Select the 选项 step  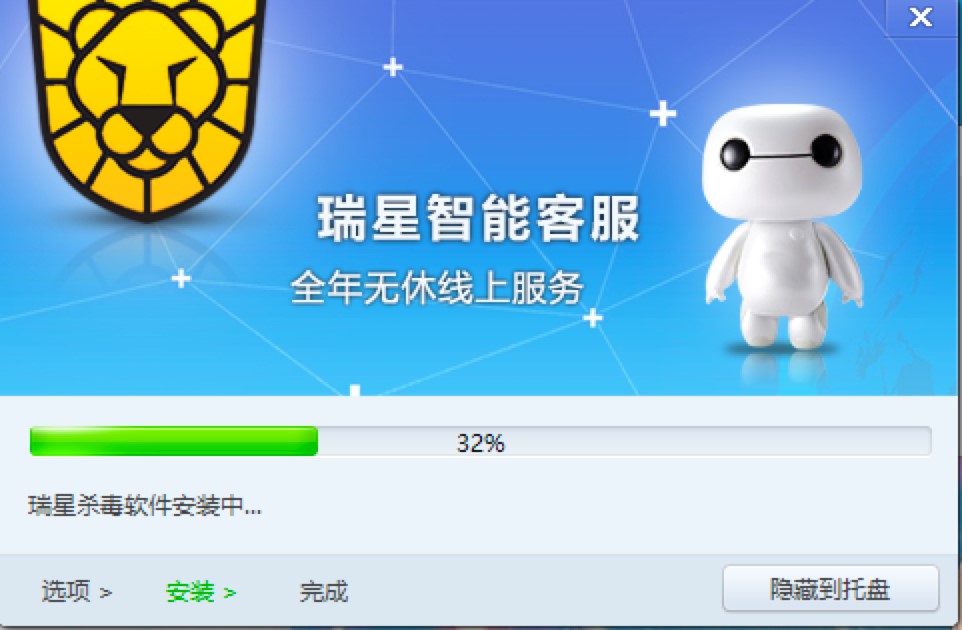(66, 591)
